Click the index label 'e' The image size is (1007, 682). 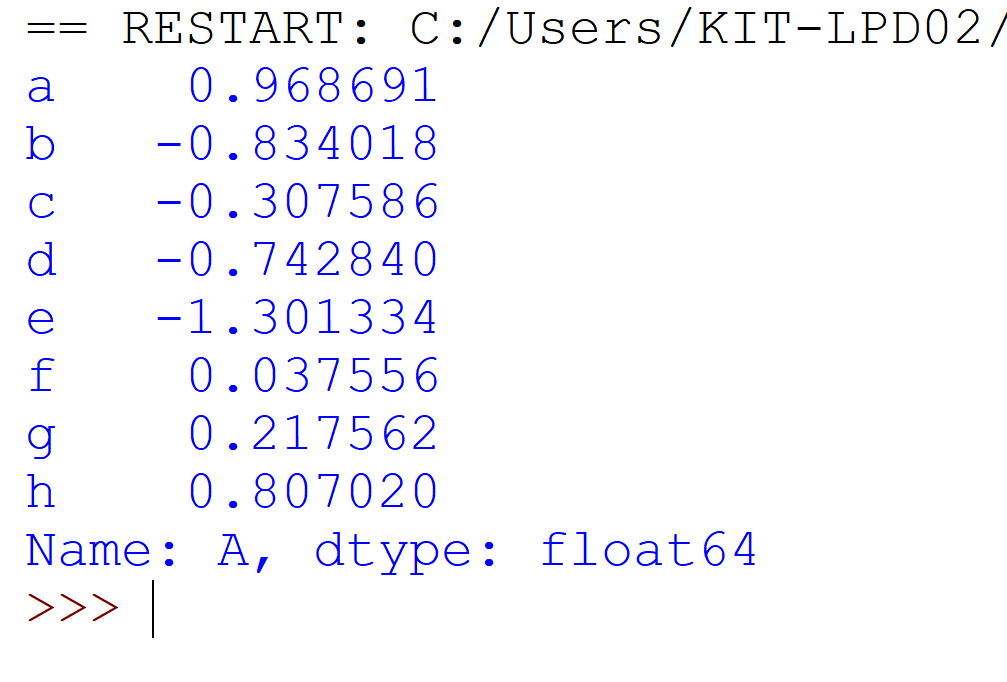pos(40,318)
